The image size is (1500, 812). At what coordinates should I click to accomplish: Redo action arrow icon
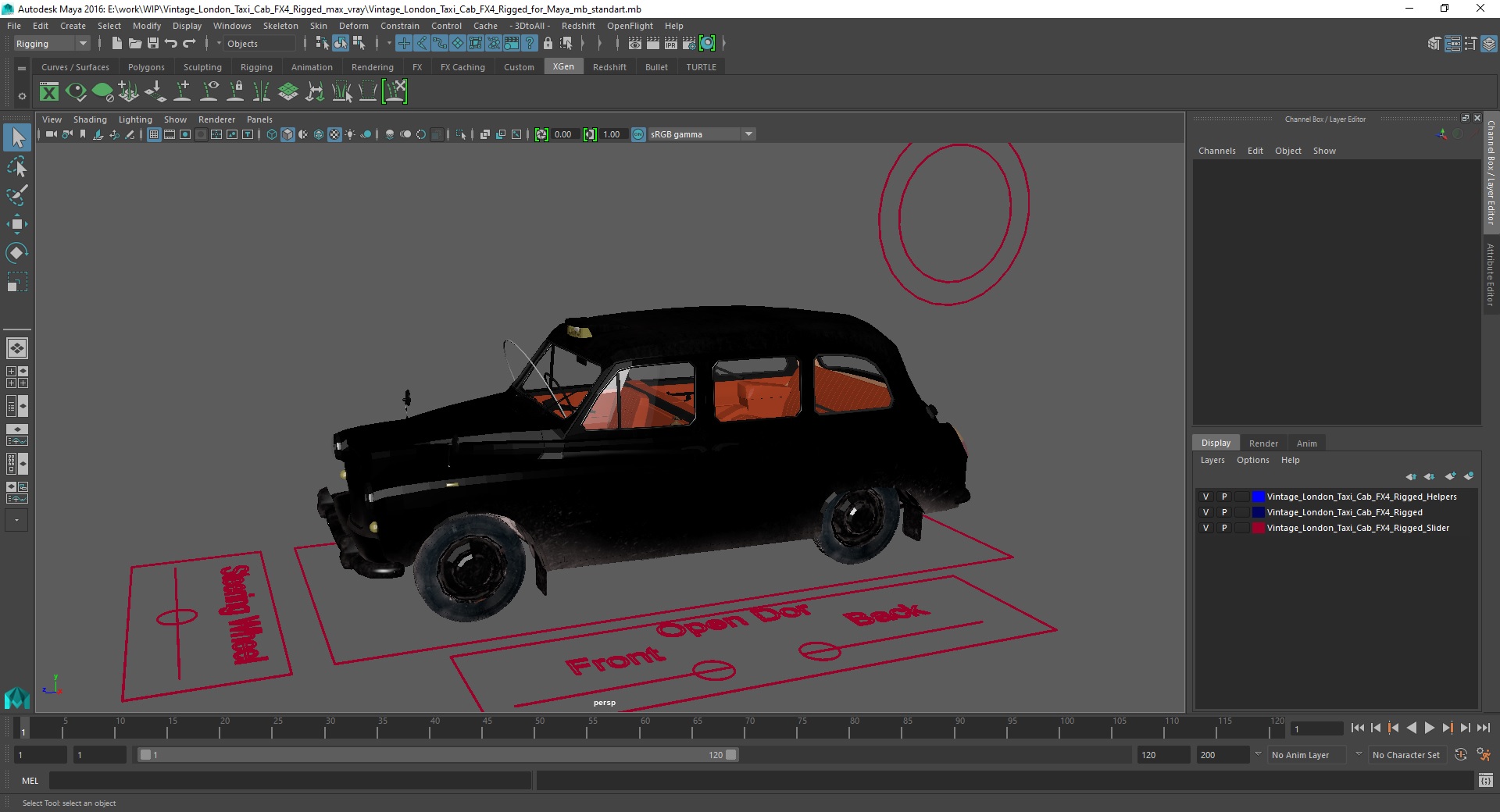pos(189,44)
